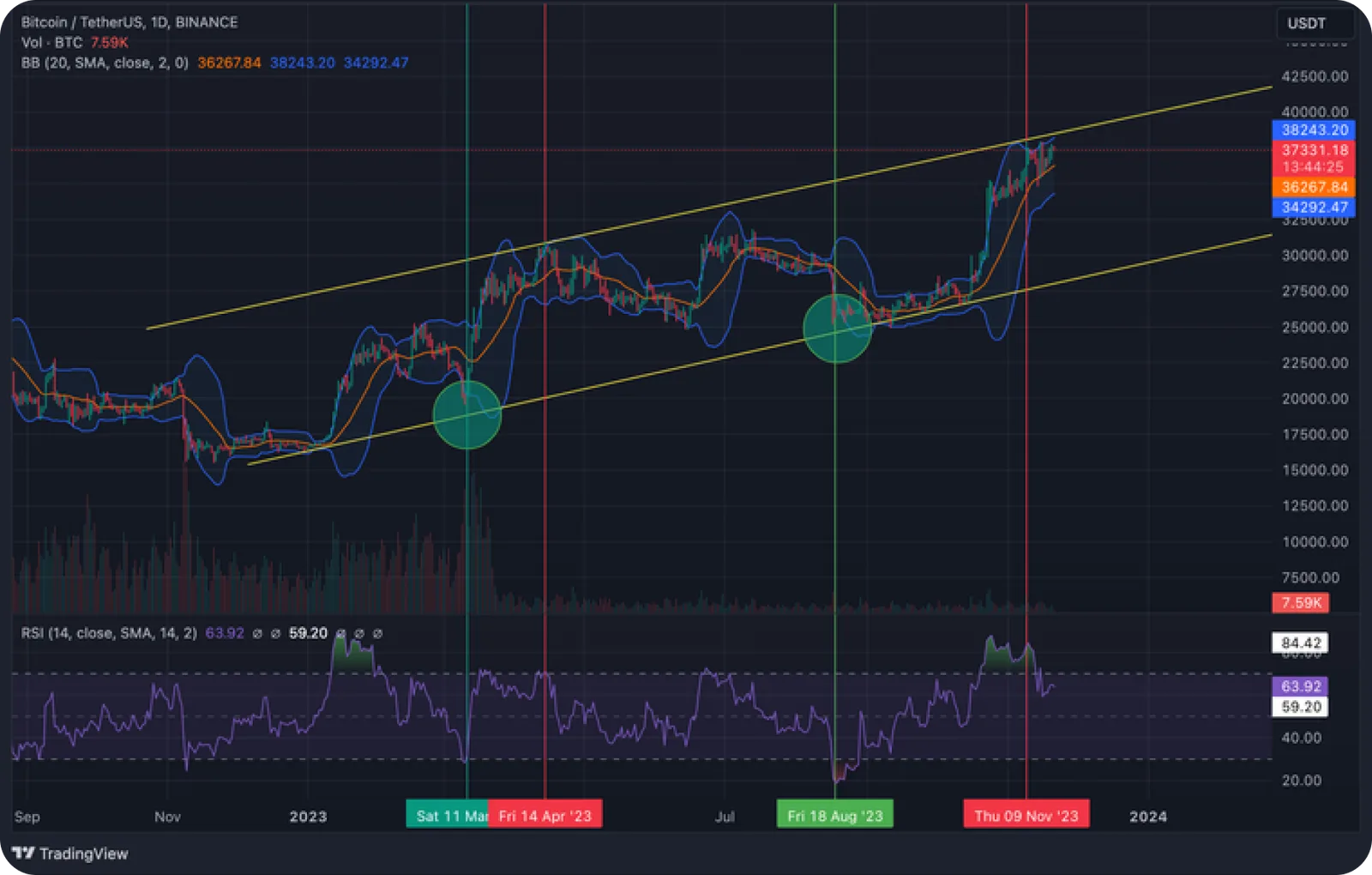Image resolution: width=1372 pixels, height=875 pixels.
Task: Click the 13:44:25 countdown timer label
Action: coord(1313,166)
